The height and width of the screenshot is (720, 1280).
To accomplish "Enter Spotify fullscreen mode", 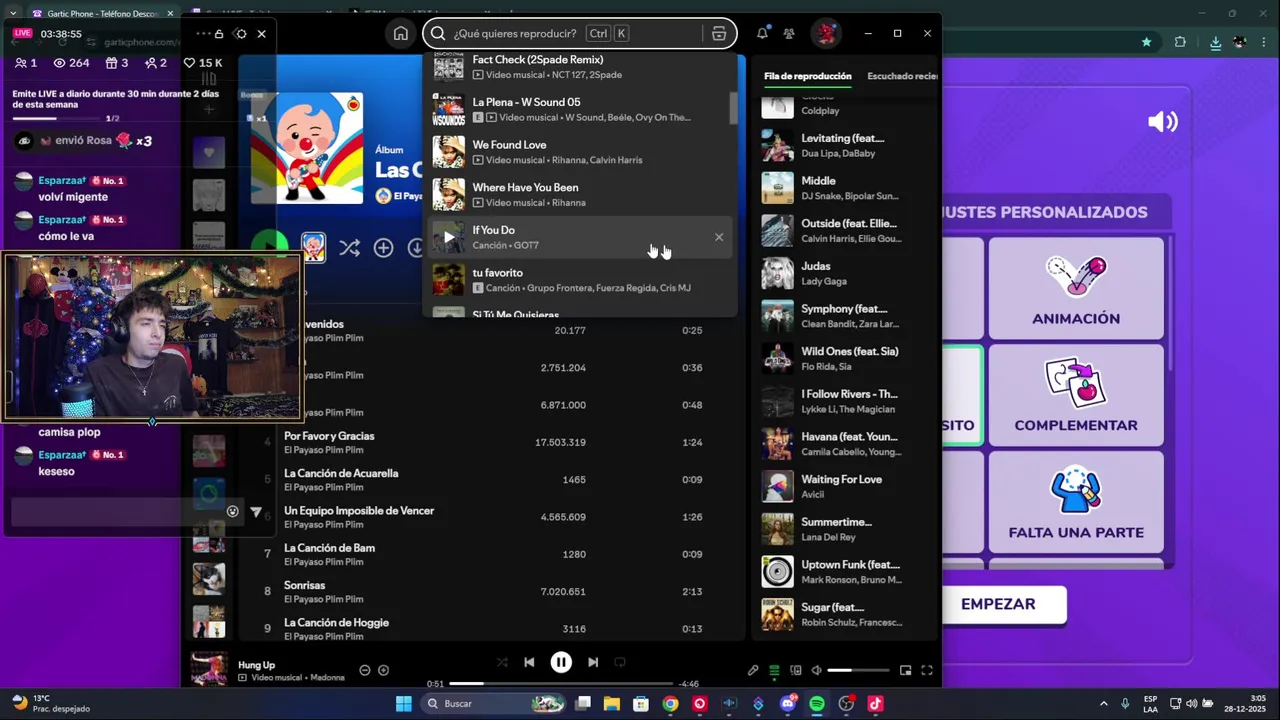I will tap(927, 670).
